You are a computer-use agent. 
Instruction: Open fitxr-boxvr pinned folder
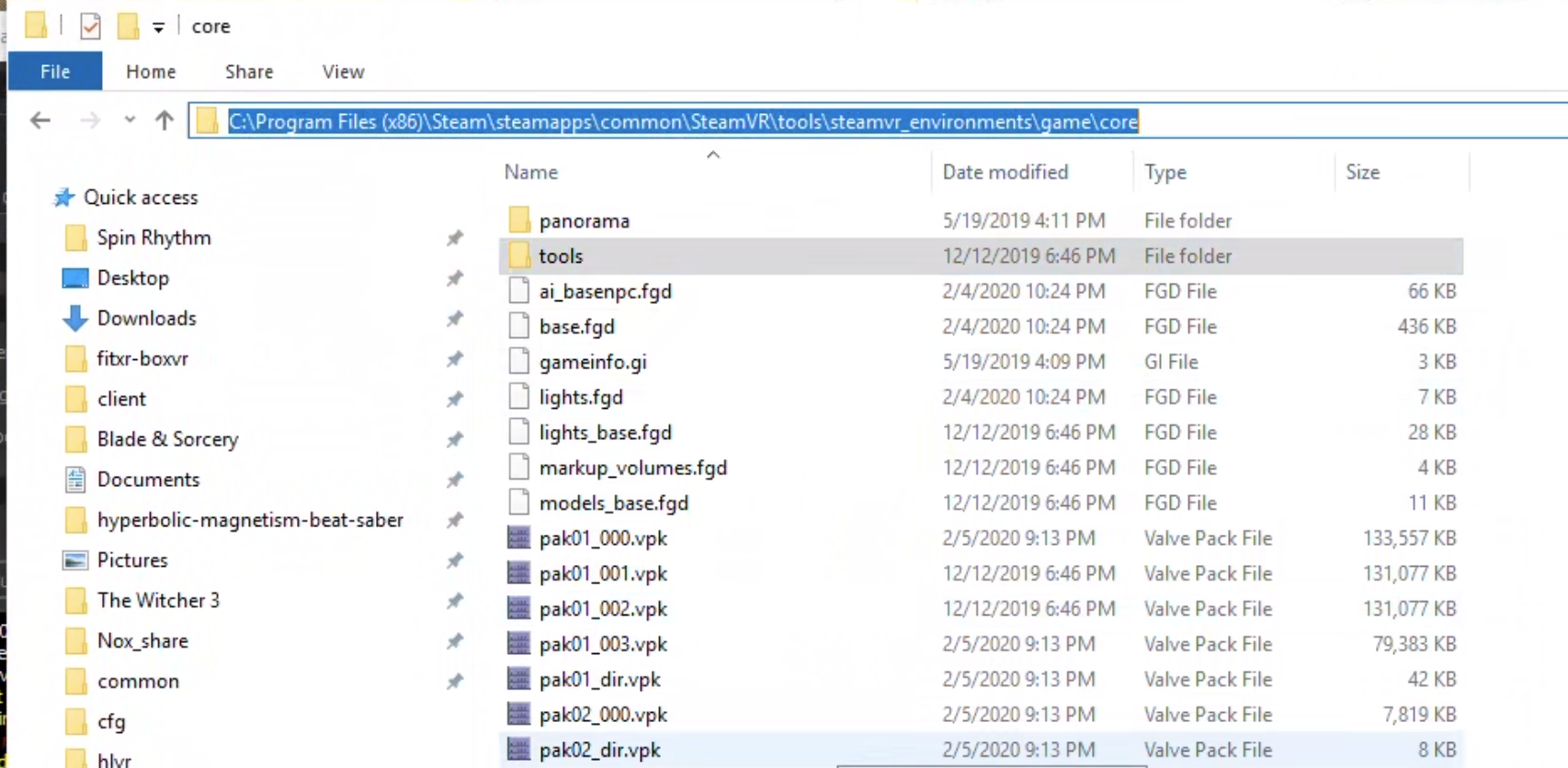coord(142,359)
